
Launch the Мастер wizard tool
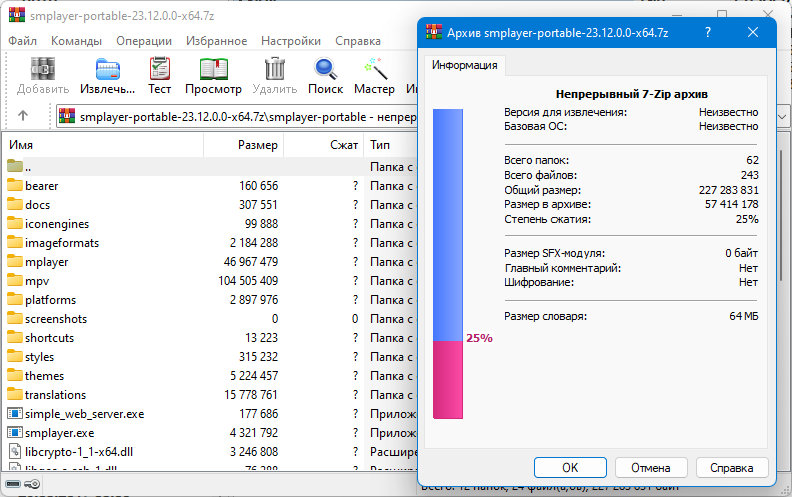[x=375, y=69]
